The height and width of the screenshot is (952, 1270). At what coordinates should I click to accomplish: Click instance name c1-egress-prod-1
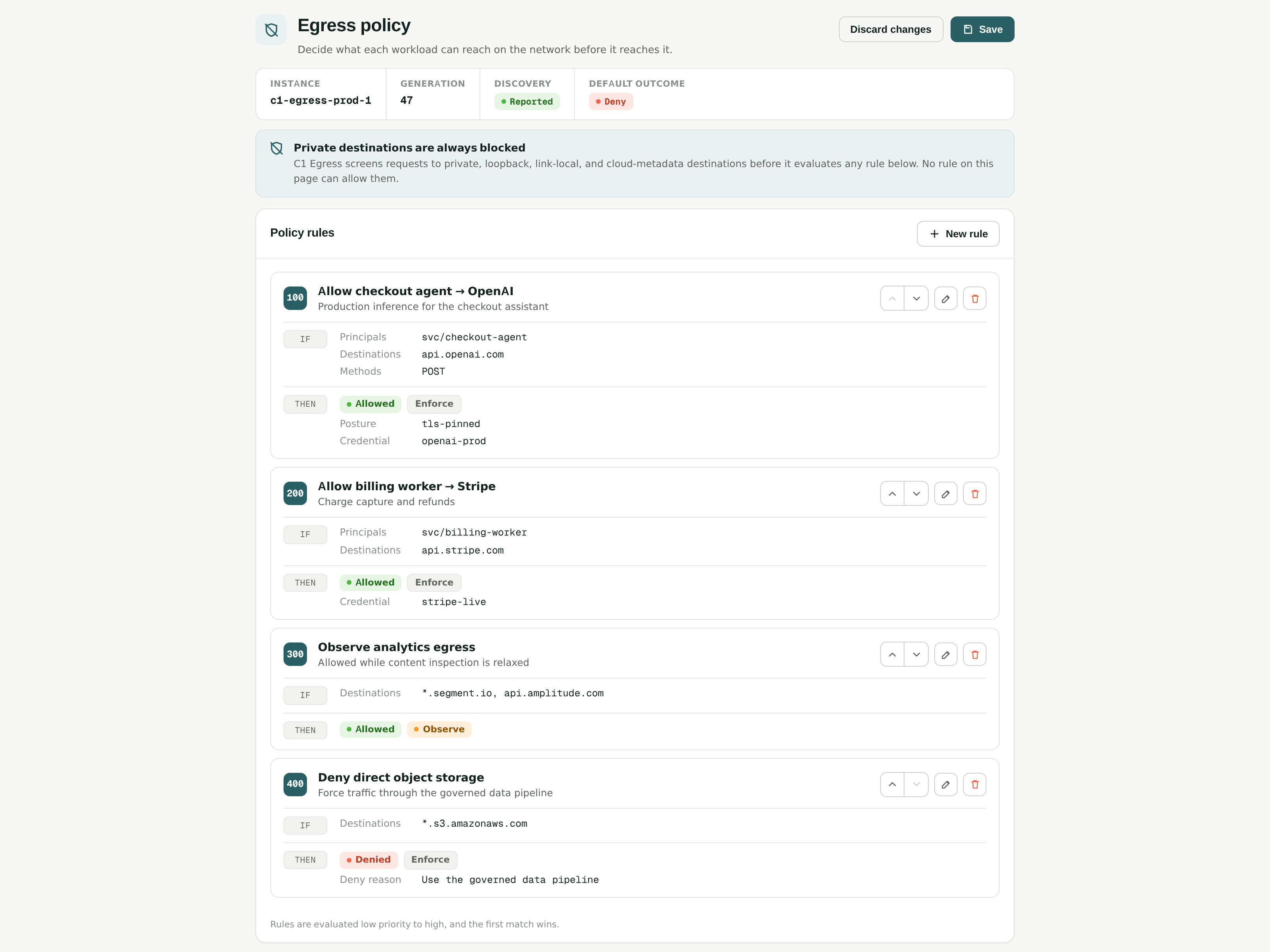pos(320,100)
